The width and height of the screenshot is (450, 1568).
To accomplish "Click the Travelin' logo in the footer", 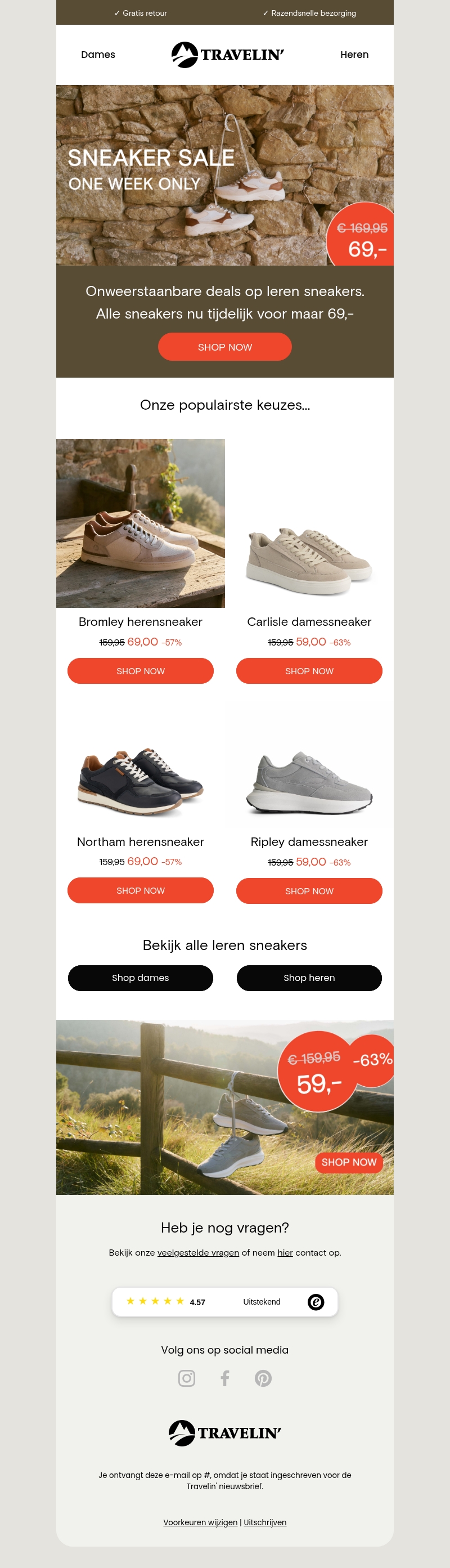I will click(x=225, y=1433).
